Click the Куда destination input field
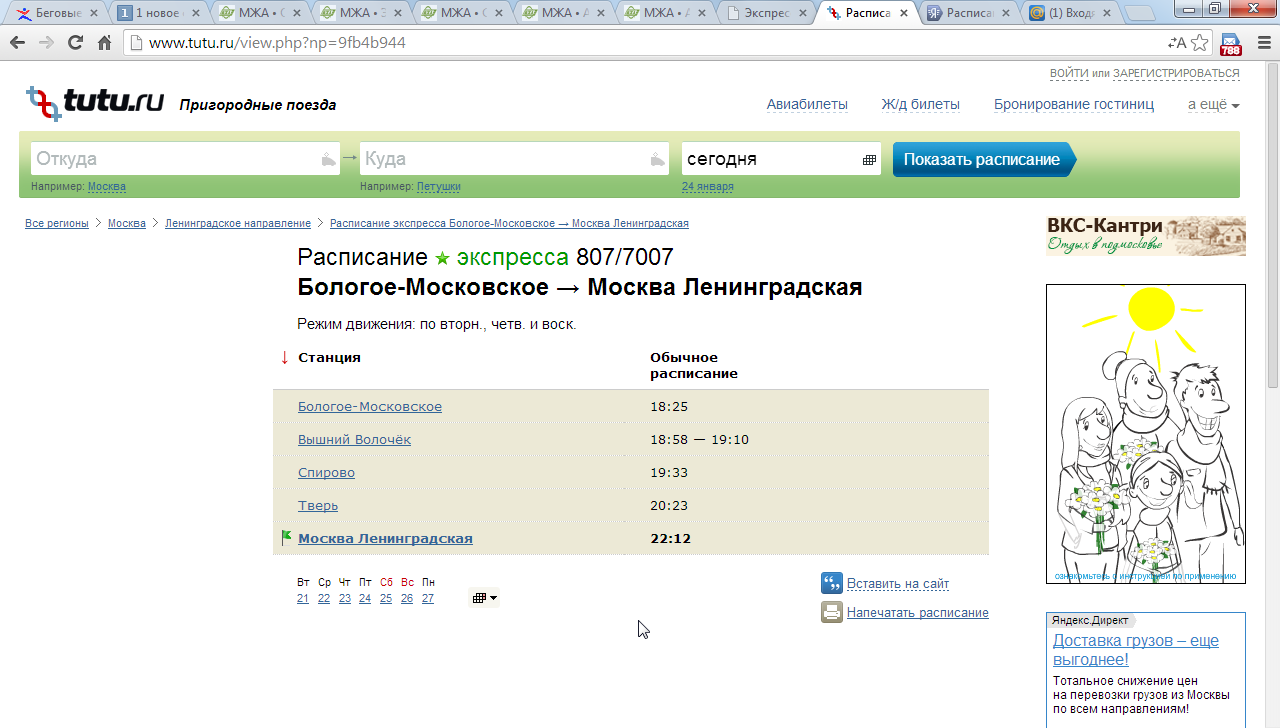 (505, 159)
